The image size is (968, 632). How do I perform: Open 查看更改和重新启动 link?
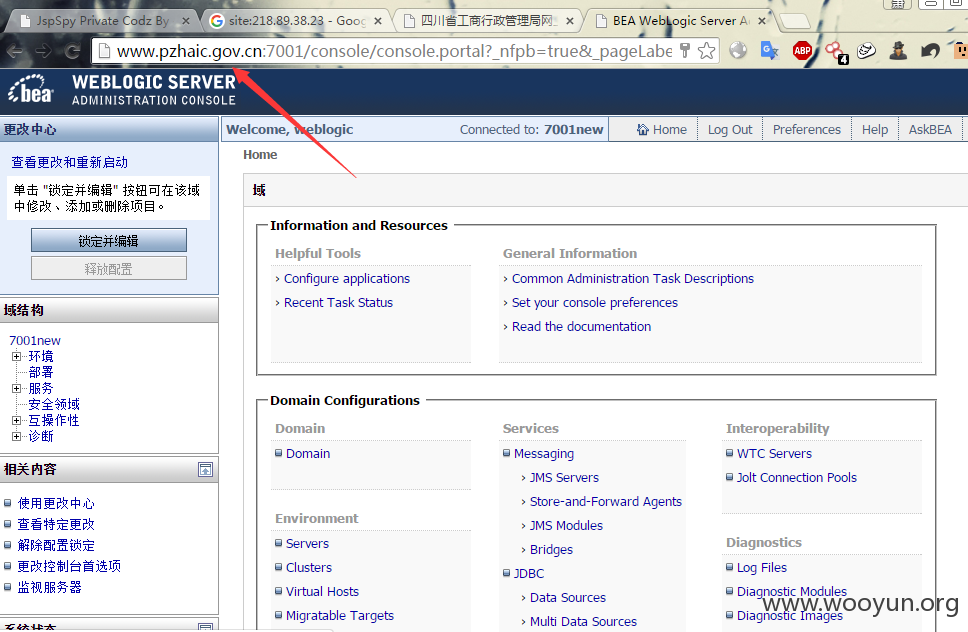click(x=69, y=162)
